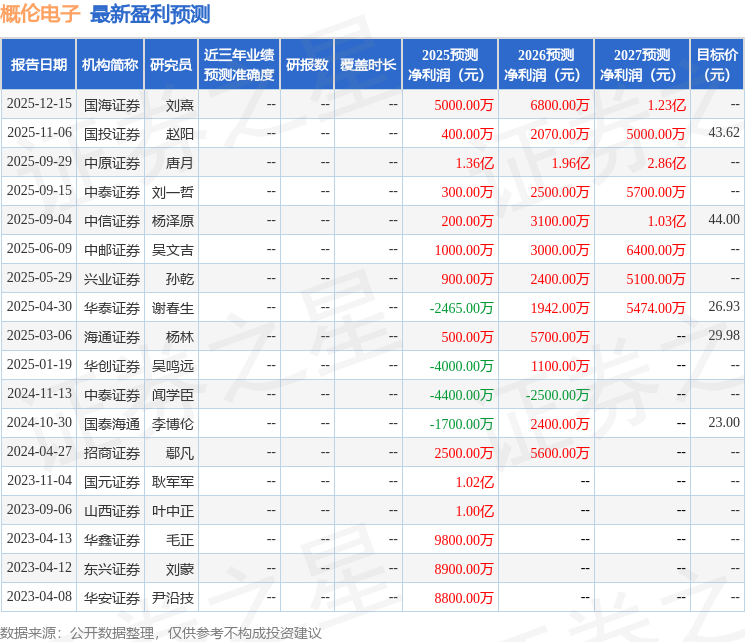Click institution 国海证券

[x=112, y=105]
